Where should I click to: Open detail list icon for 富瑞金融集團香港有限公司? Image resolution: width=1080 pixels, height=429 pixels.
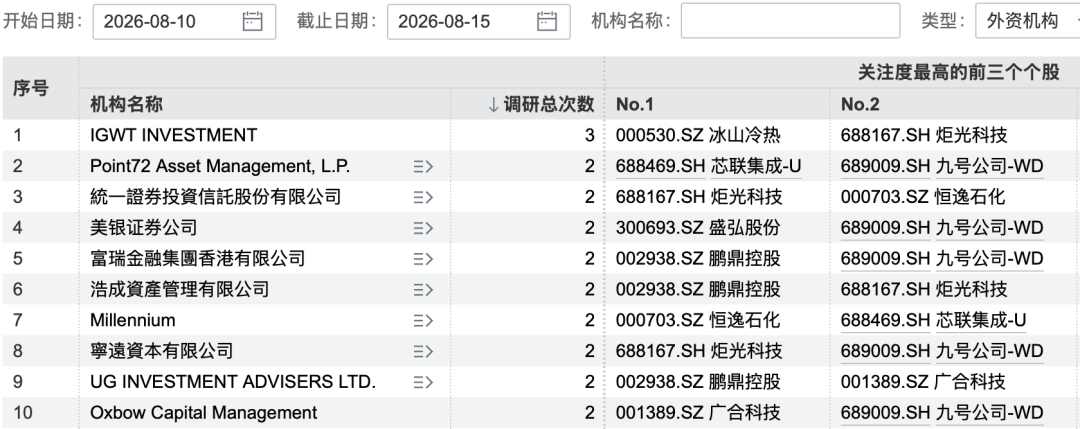coord(423,259)
